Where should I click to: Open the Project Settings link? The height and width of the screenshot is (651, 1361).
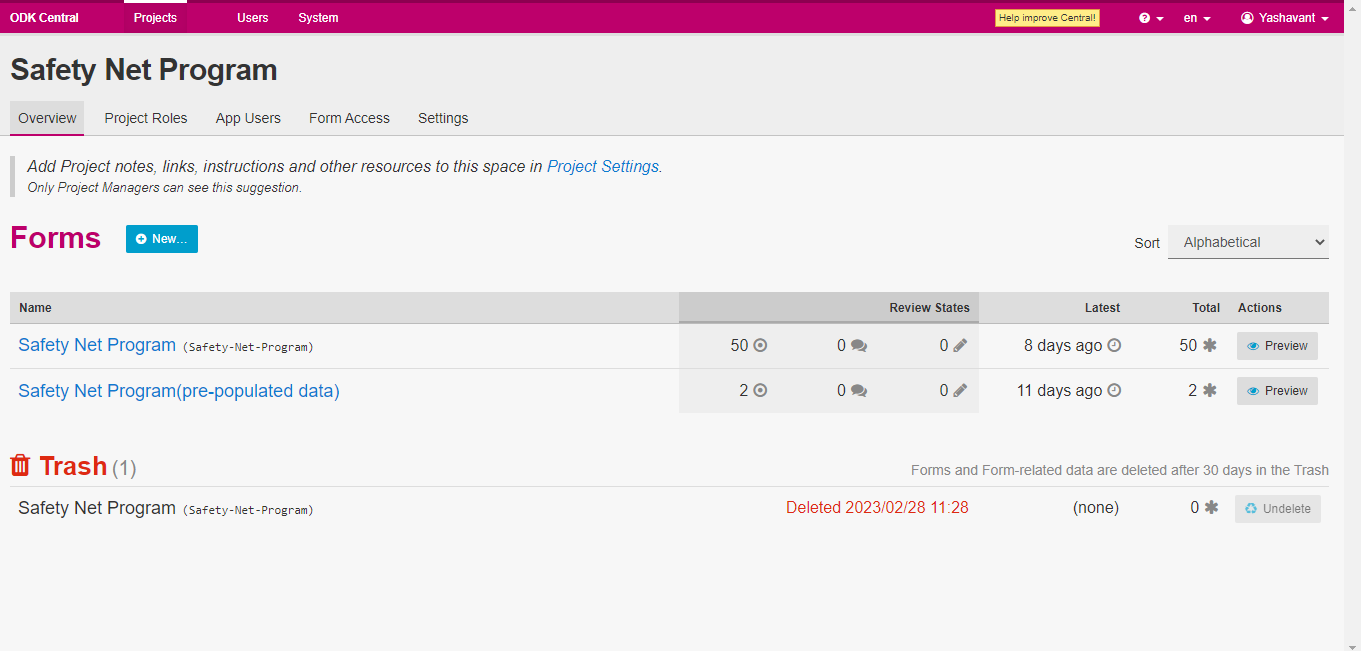point(602,167)
